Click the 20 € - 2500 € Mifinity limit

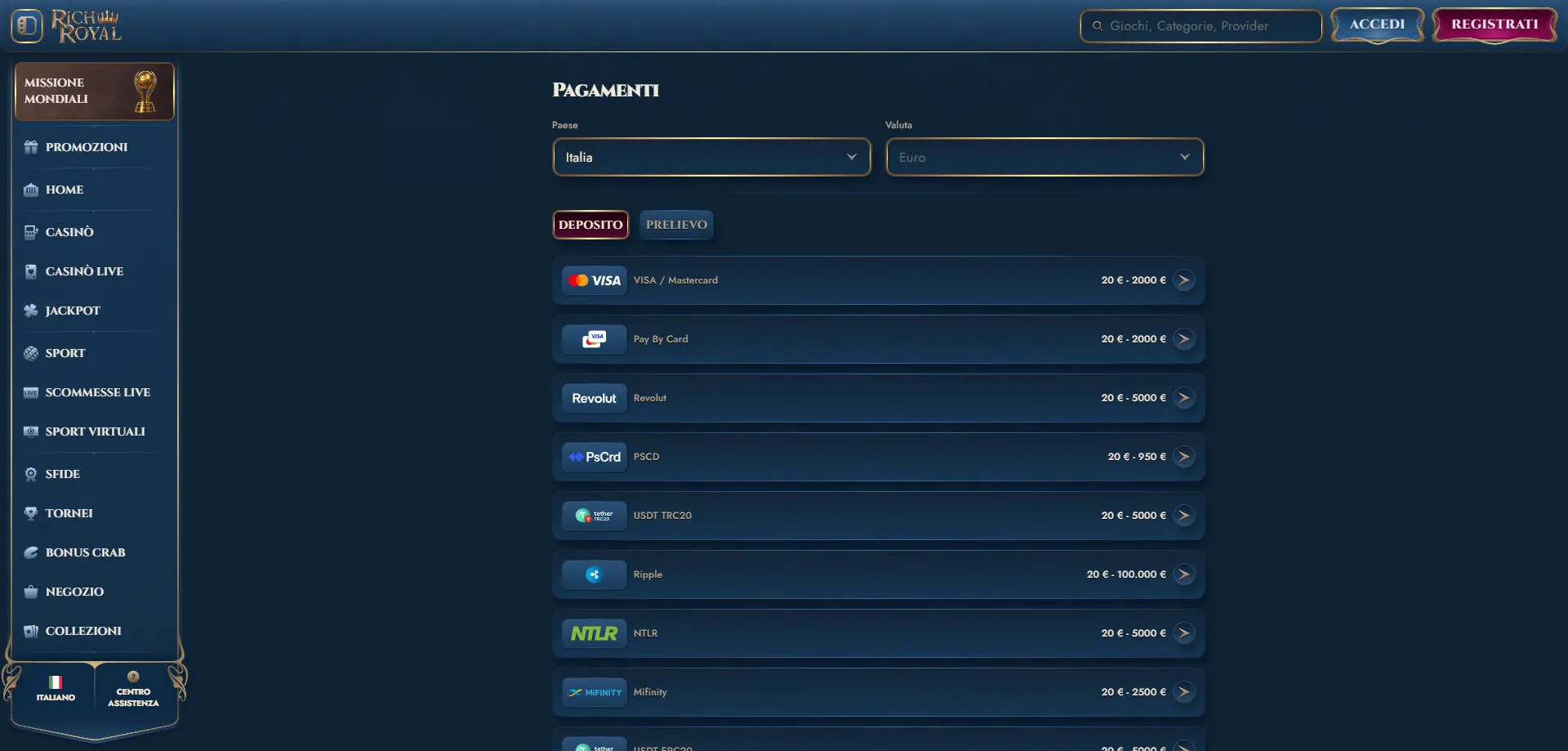pyautogui.click(x=1134, y=692)
